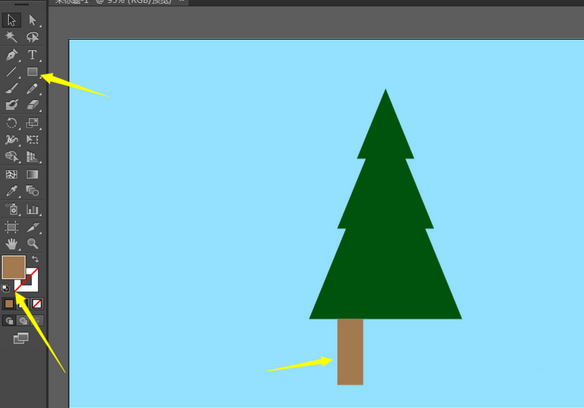Pick the Slice tool
Viewport: 584px width, 408px height.
click(32, 227)
